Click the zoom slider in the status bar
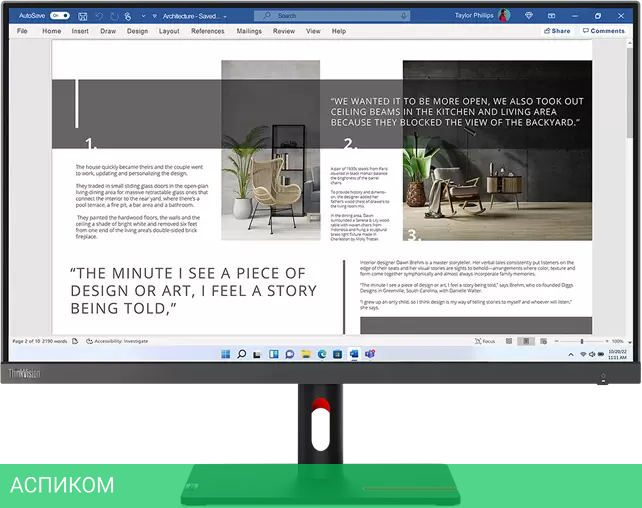Image resolution: width=642 pixels, height=508 pixels. click(x=583, y=341)
